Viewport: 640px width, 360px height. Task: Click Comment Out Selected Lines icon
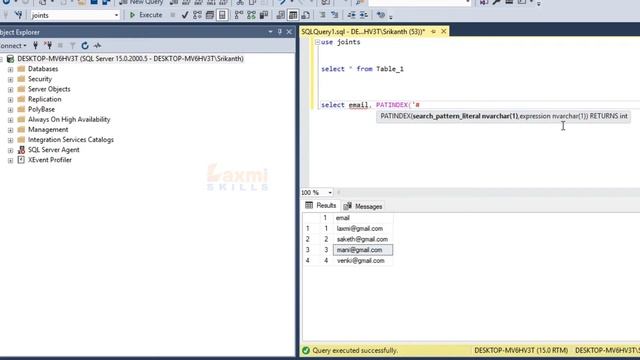[x=322, y=15]
